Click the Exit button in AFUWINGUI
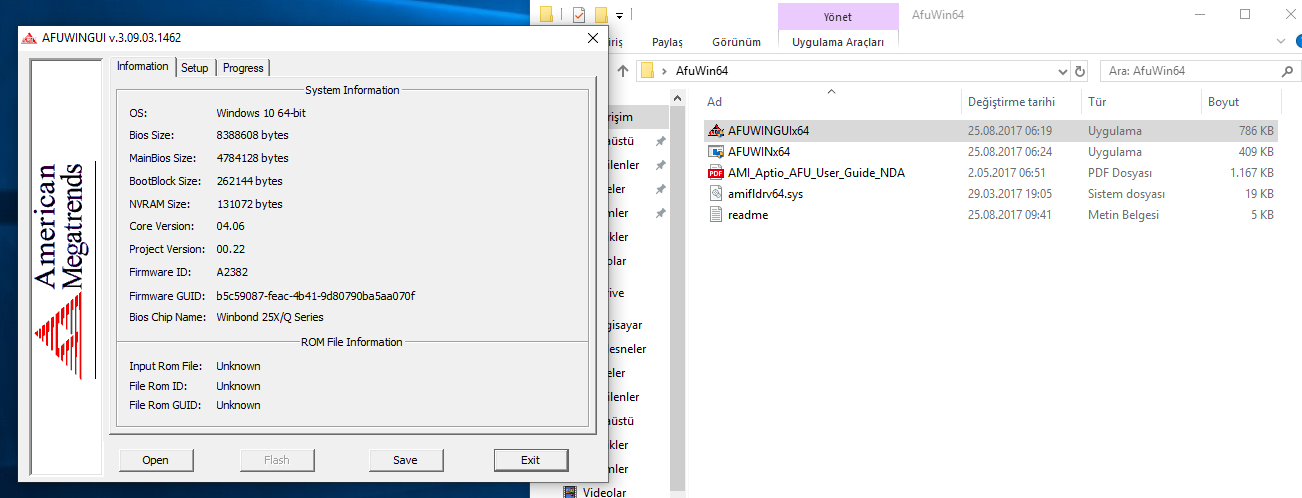 click(530, 460)
